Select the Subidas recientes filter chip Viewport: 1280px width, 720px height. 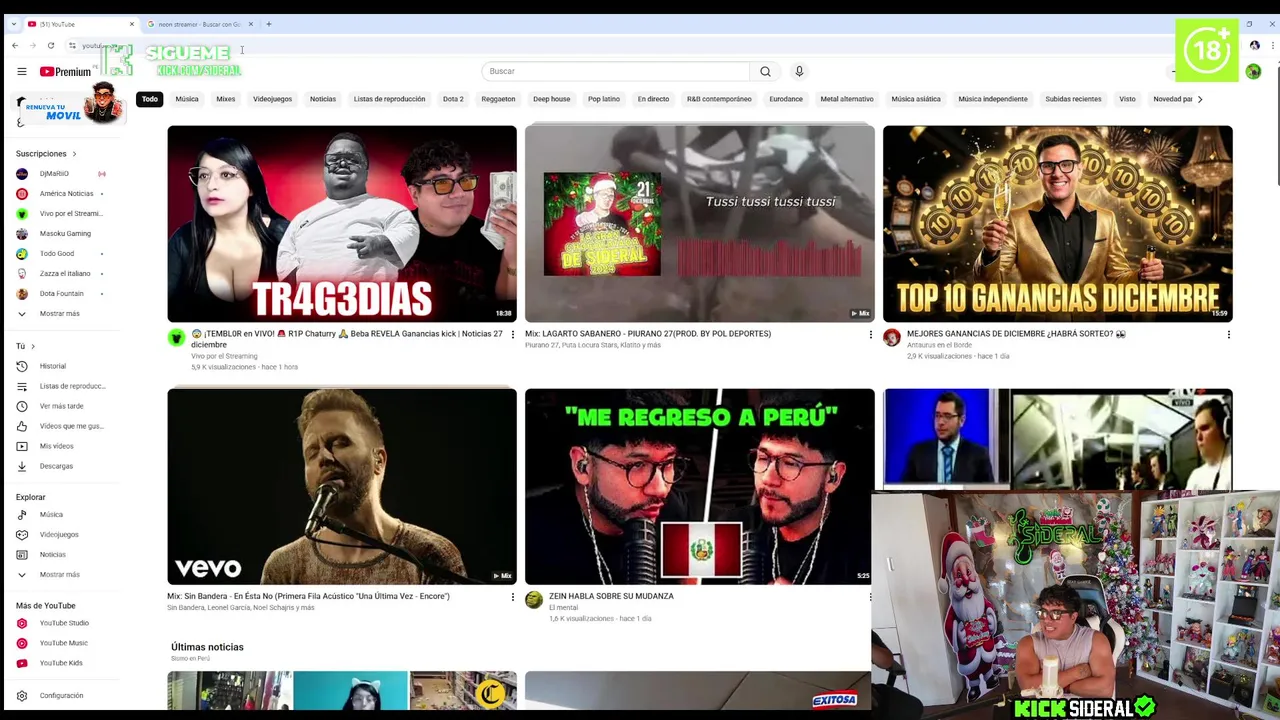pyautogui.click(x=1073, y=99)
